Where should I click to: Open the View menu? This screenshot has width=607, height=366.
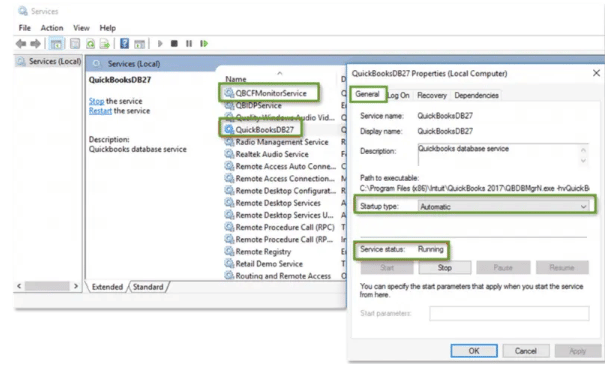tap(81, 28)
